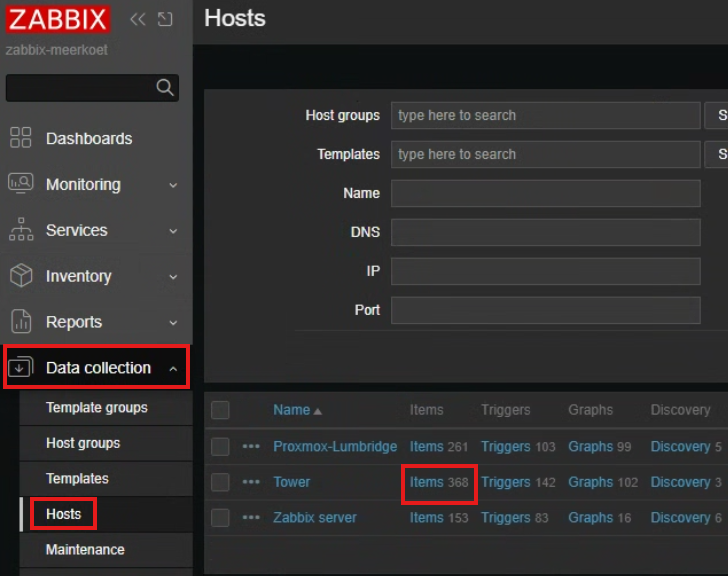Image resolution: width=728 pixels, height=576 pixels.
Task: Click the Services hierarchy icon
Action: pyautogui.click(x=21, y=229)
